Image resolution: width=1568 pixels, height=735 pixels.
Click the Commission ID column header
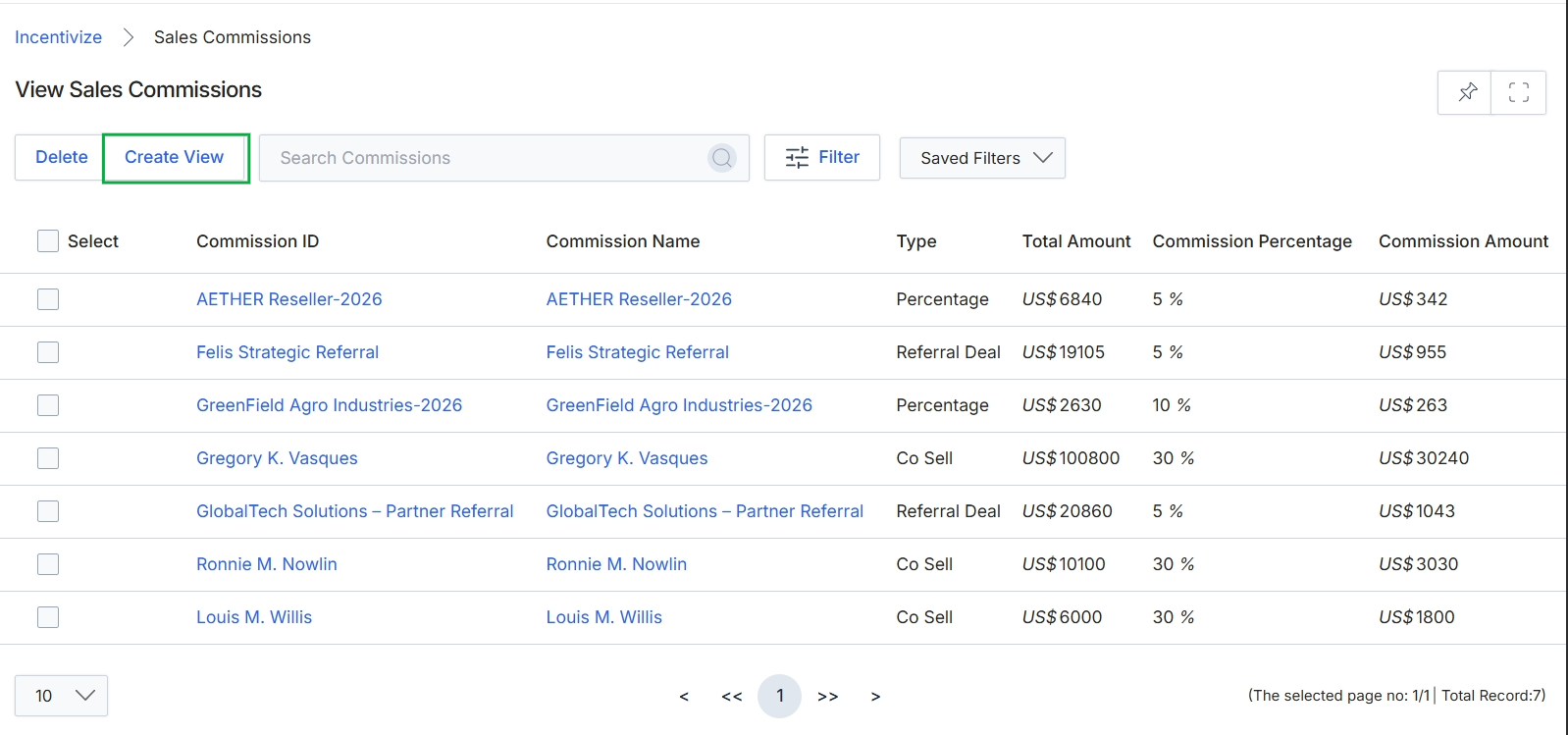tap(257, 241)
